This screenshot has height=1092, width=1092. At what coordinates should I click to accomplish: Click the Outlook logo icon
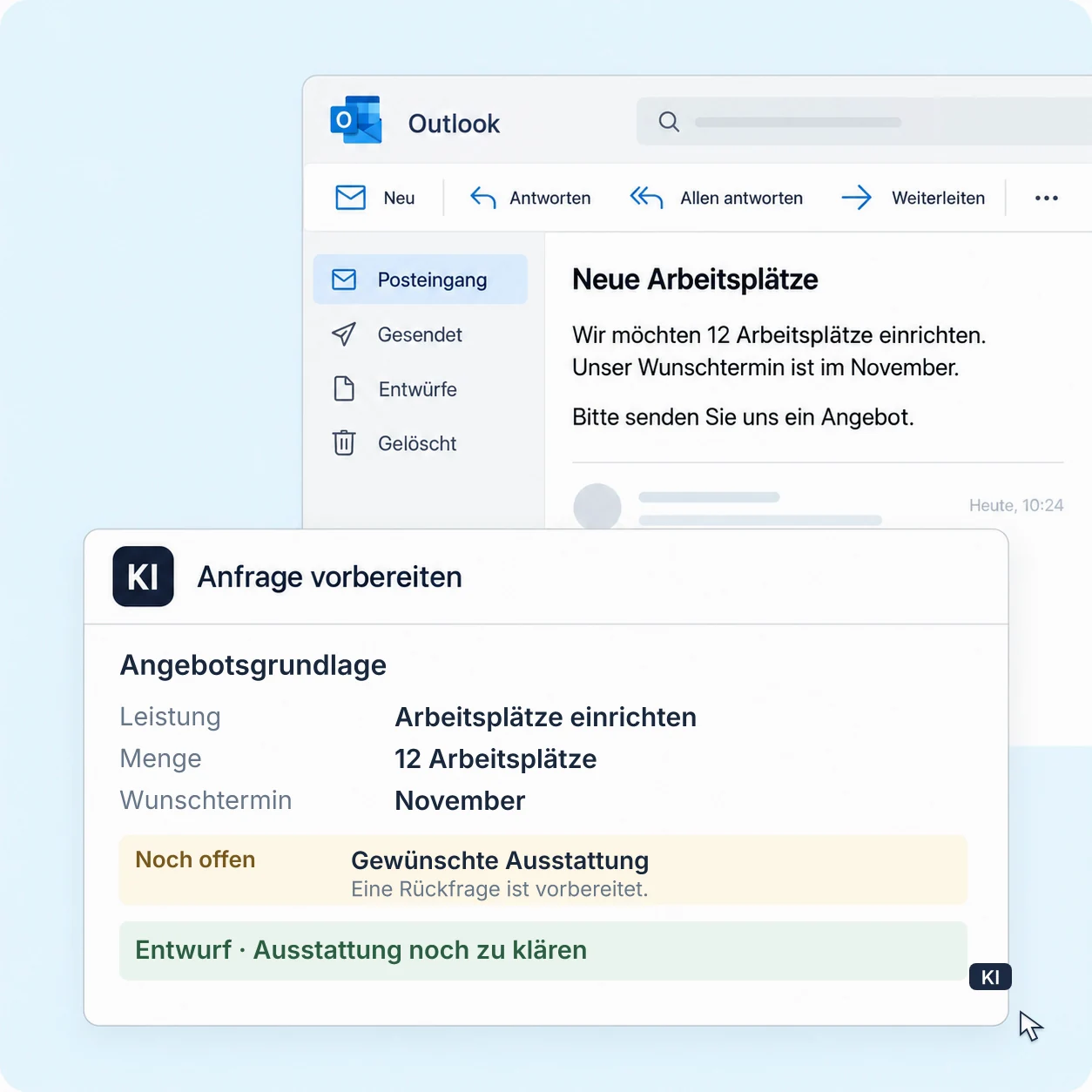(x=356, y=119)
